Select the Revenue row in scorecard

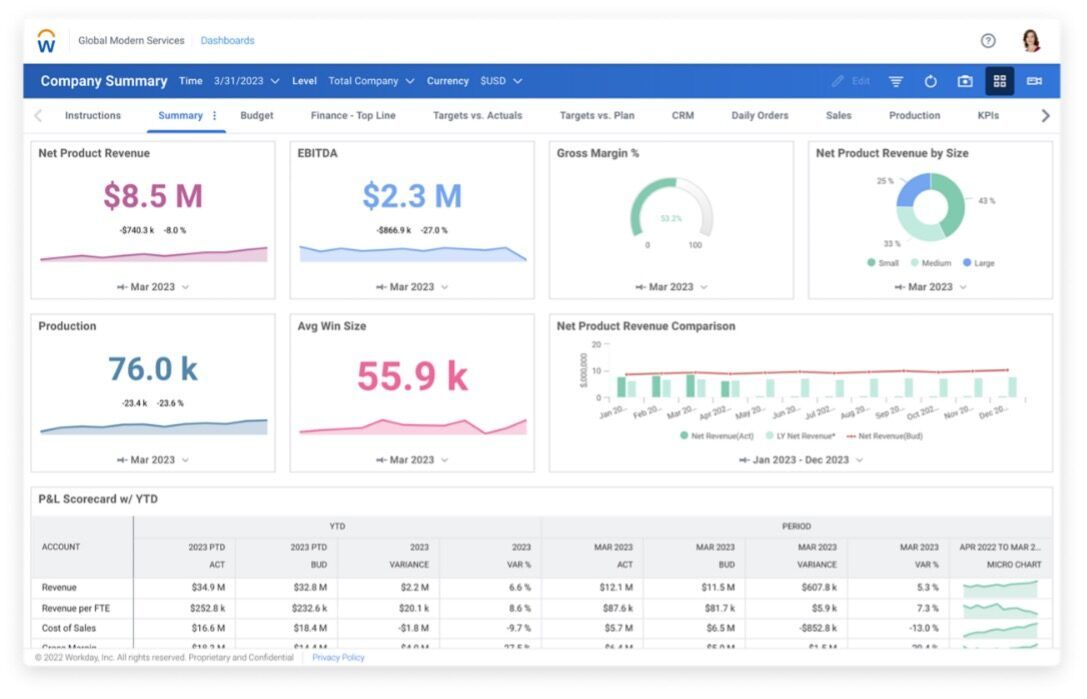pos(541,589)
